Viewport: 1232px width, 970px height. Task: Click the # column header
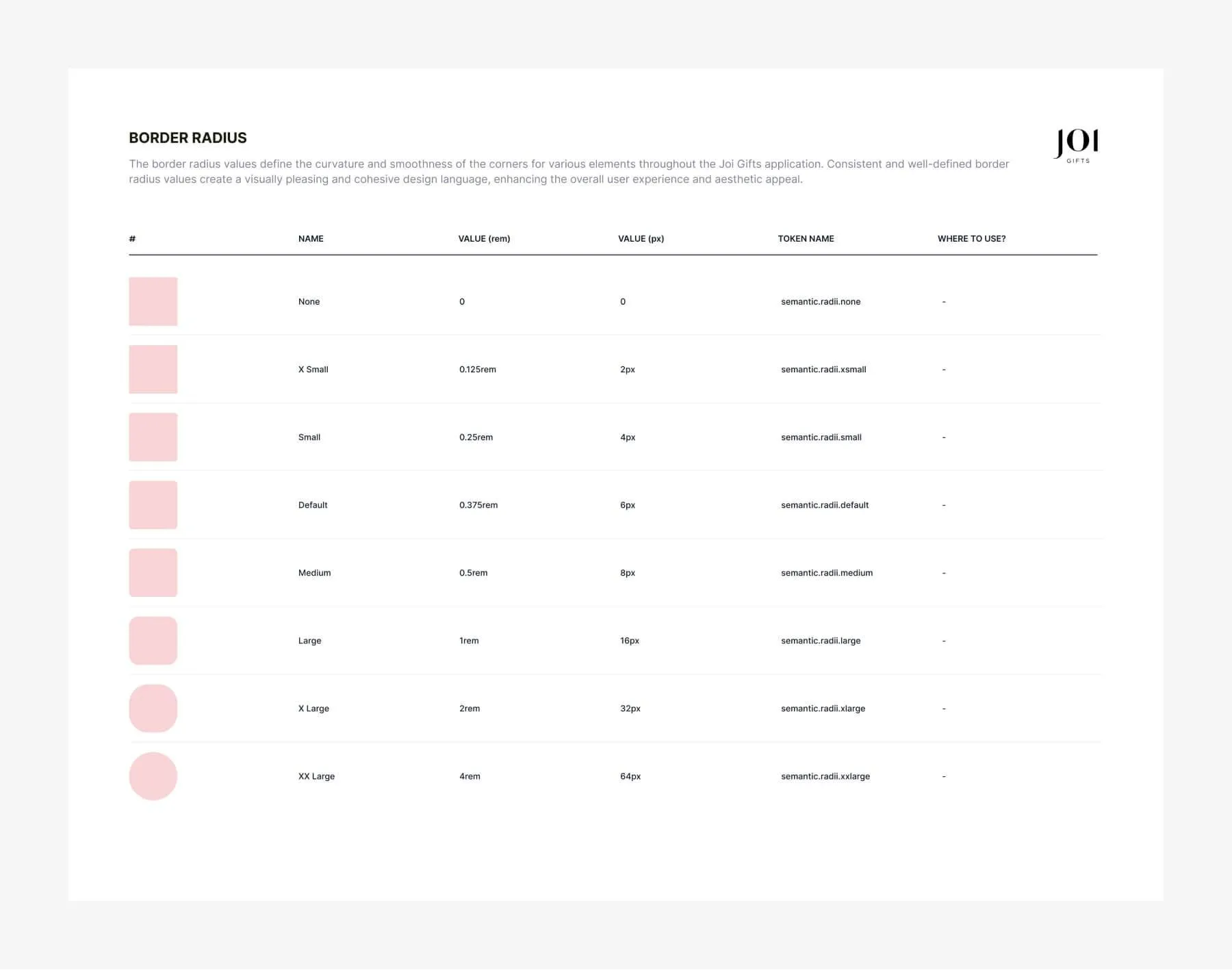point(132,238)
